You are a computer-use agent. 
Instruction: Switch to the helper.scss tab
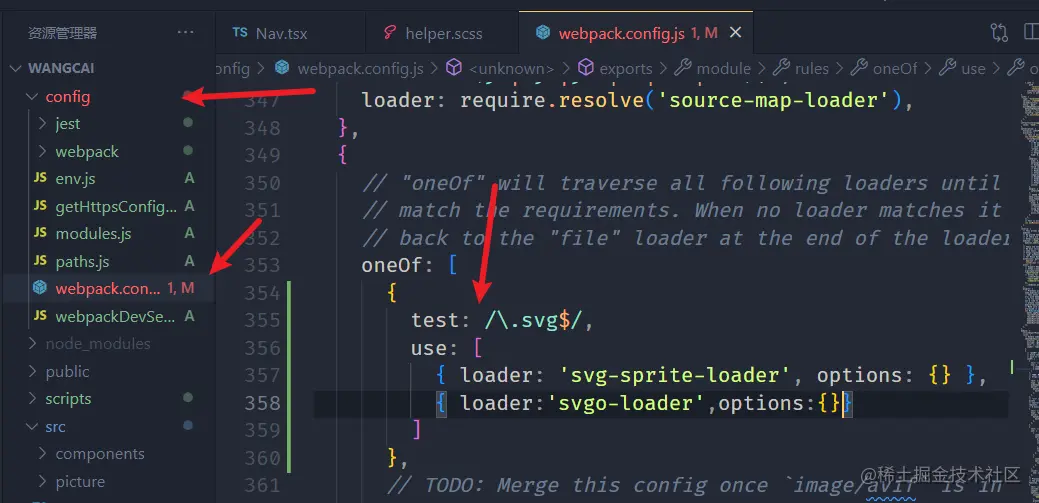click(x=442, y=33)
